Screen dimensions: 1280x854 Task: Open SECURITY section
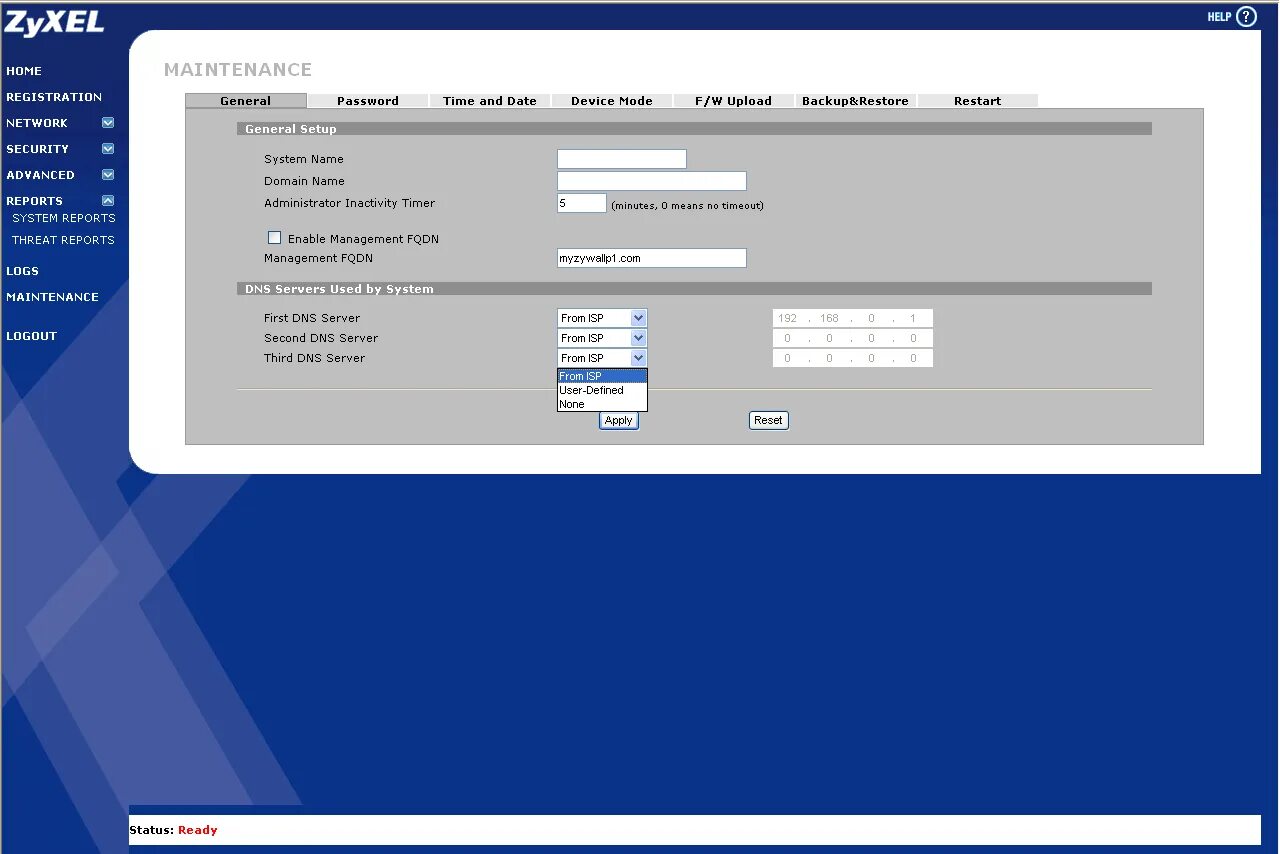click(x=38, y=149)
